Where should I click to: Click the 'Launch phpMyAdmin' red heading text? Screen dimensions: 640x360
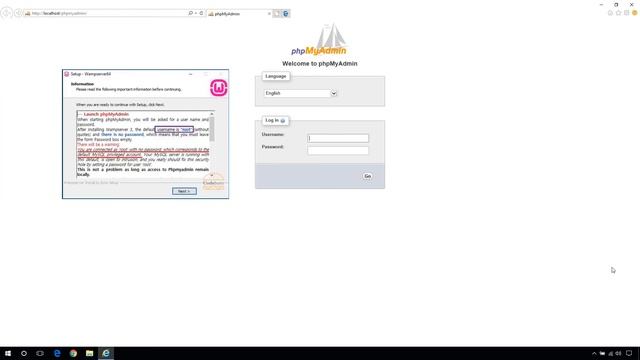point(106,114)
